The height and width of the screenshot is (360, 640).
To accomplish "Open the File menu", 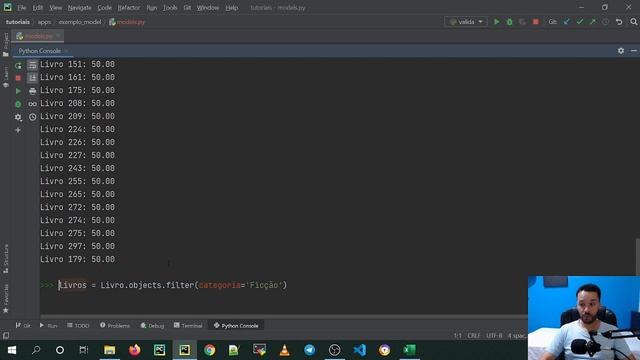I will click(x=22, y=7).
